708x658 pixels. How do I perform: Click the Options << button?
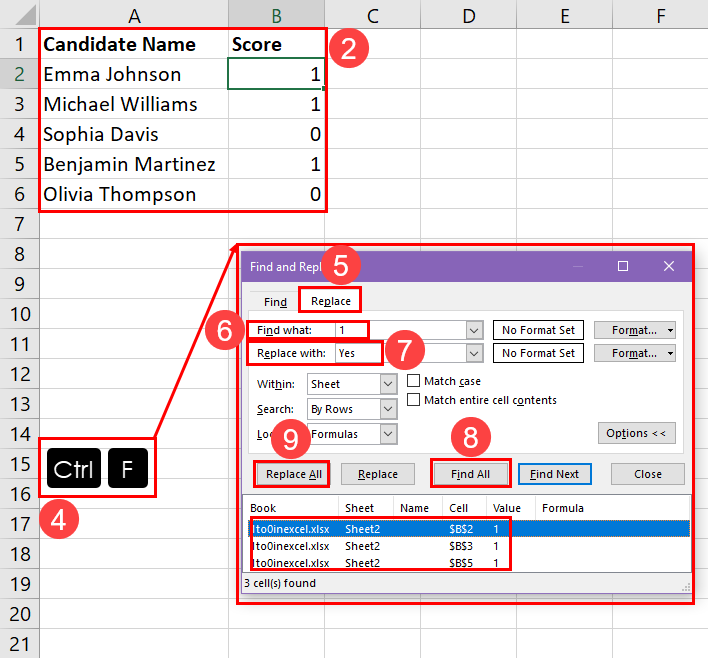click(x=637, y=433)
